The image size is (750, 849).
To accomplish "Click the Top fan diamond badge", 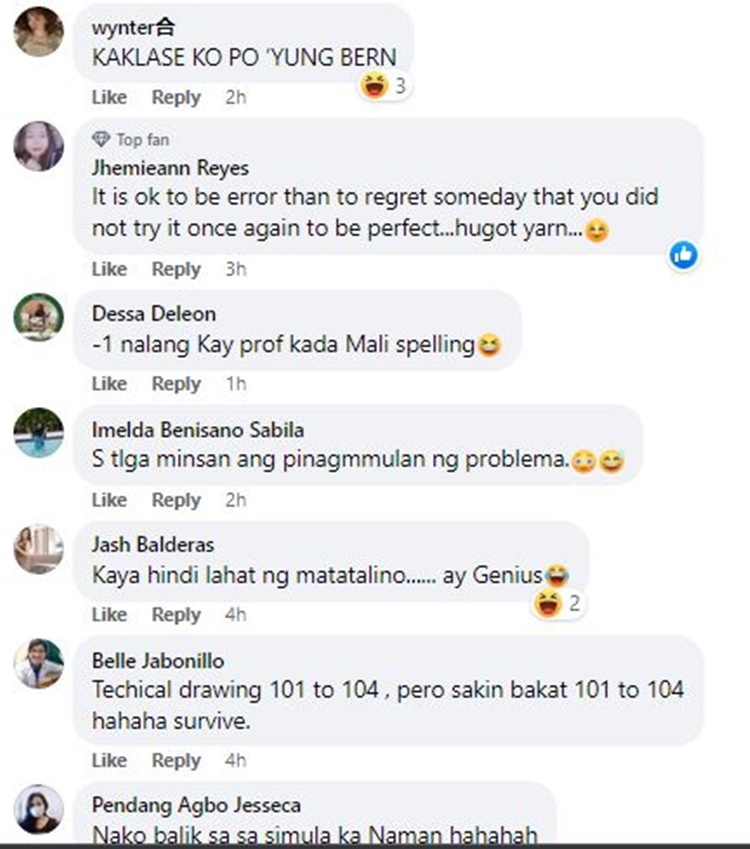I will coord(101,140).
